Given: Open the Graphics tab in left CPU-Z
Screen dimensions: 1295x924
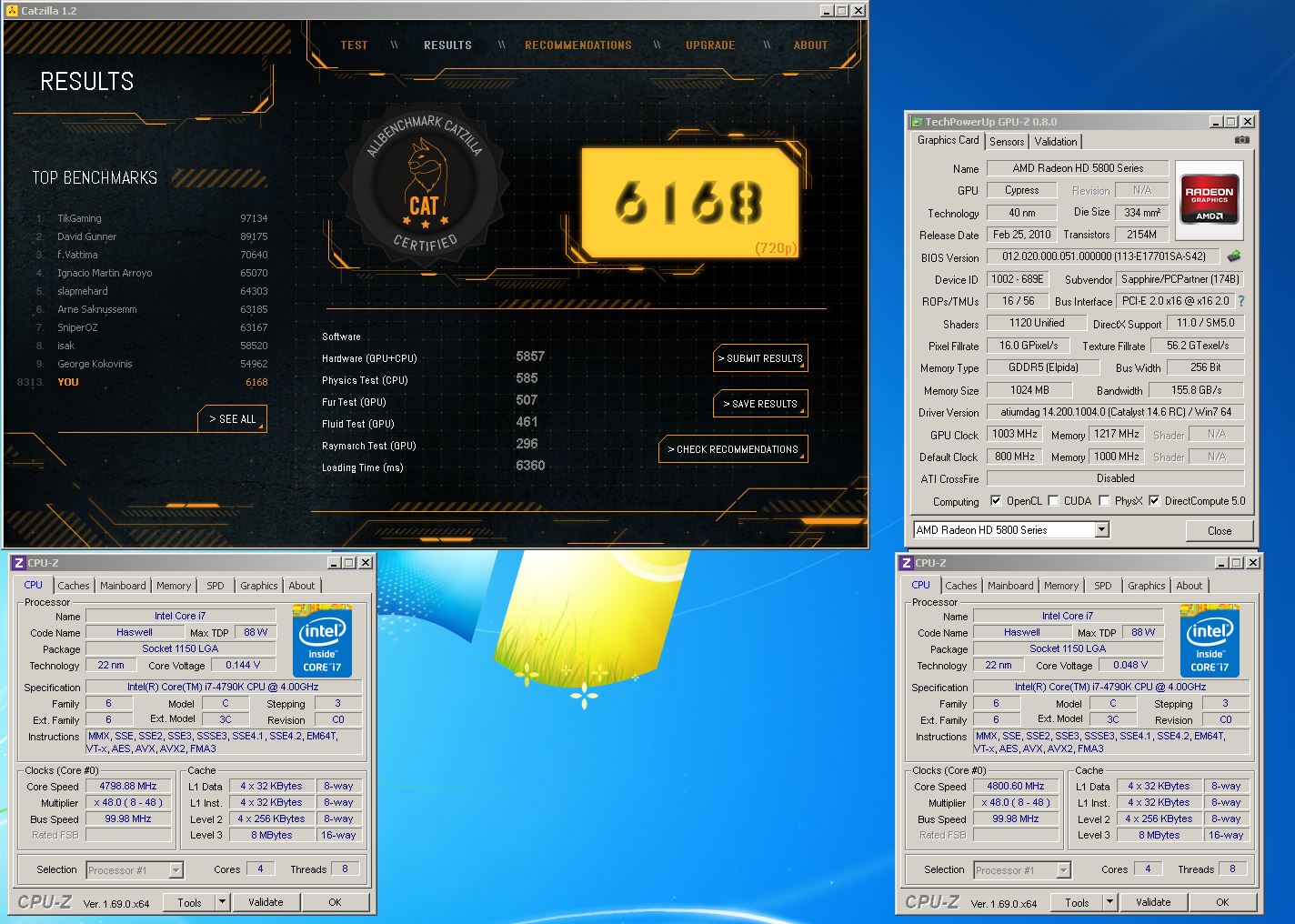Looking at the screenshot, I should 259,586.
